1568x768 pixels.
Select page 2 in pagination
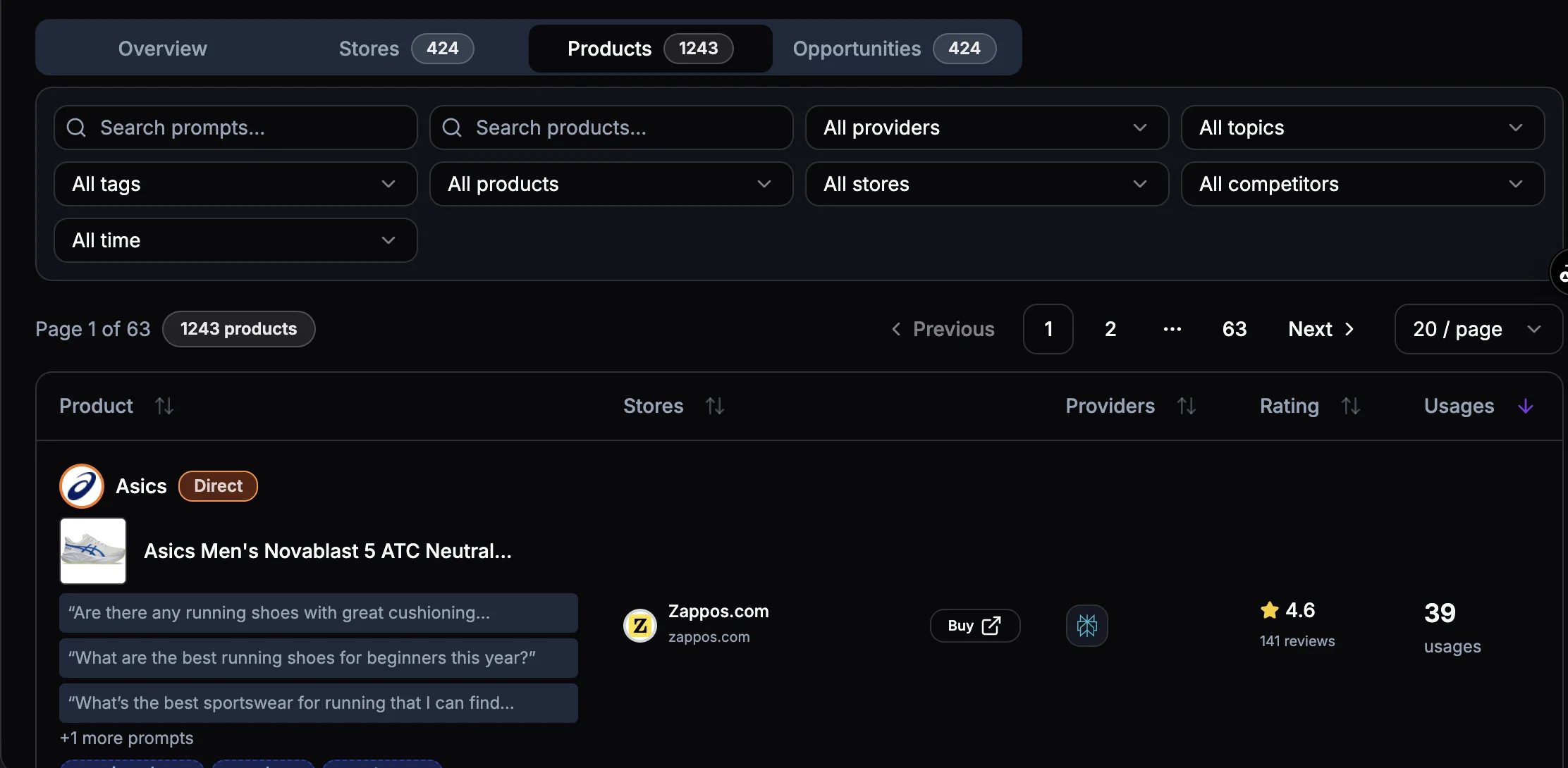point(1110,328)
